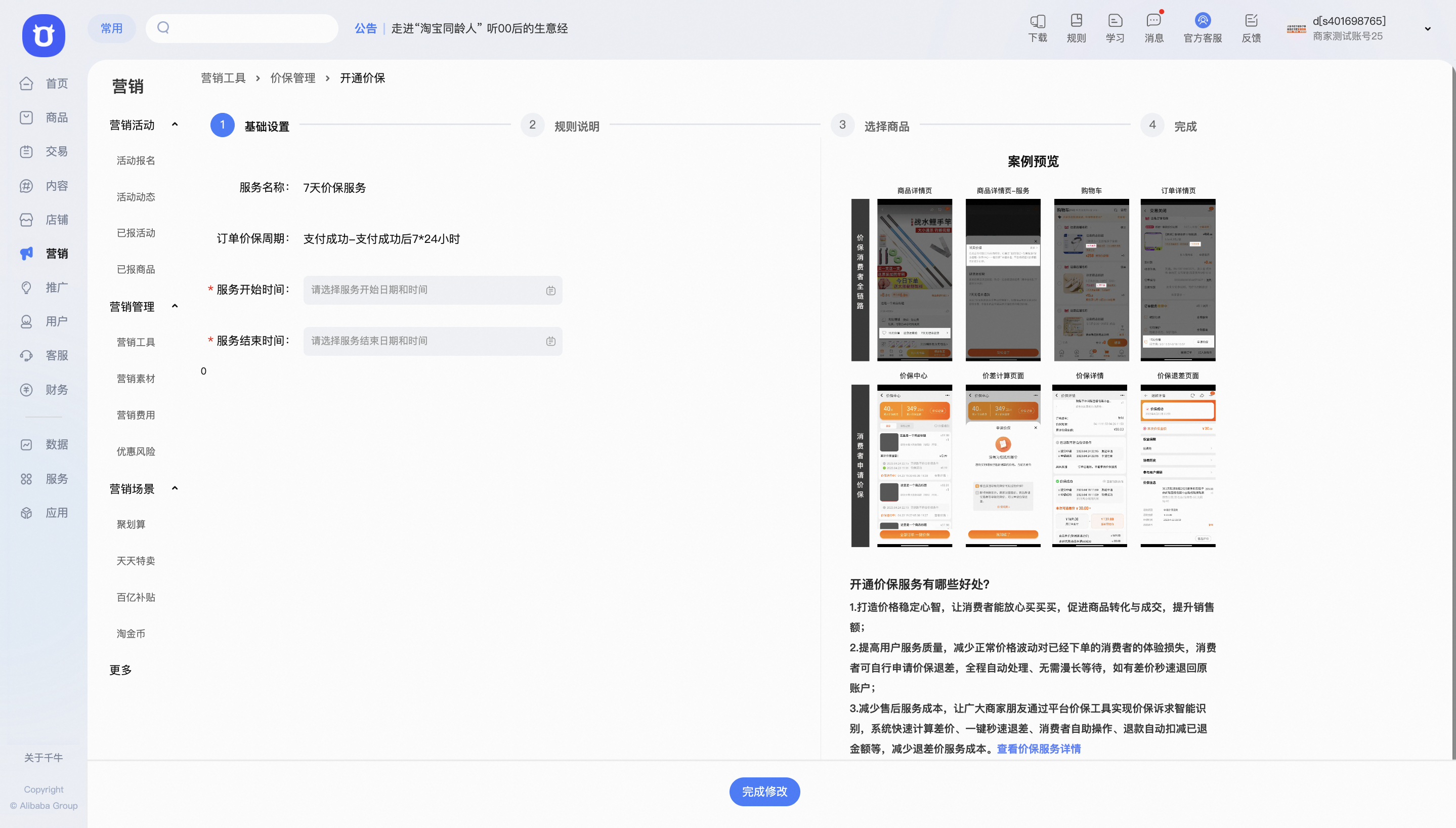Click the 完成修改 button
Viewport: 1456px width, 828px height.
(764, 792)
